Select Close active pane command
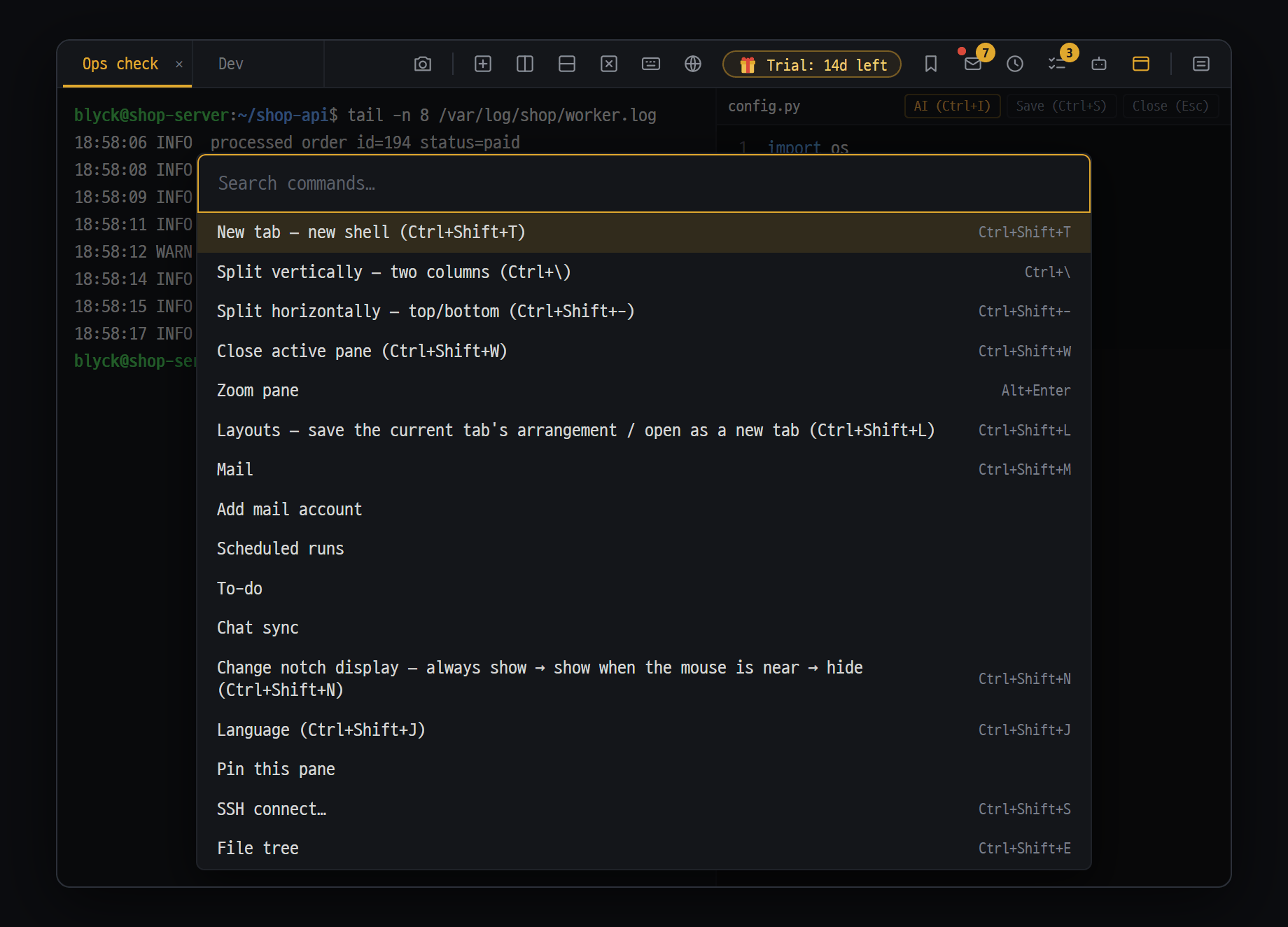This screenshot has width=1288, height=927. pos(644,351)
